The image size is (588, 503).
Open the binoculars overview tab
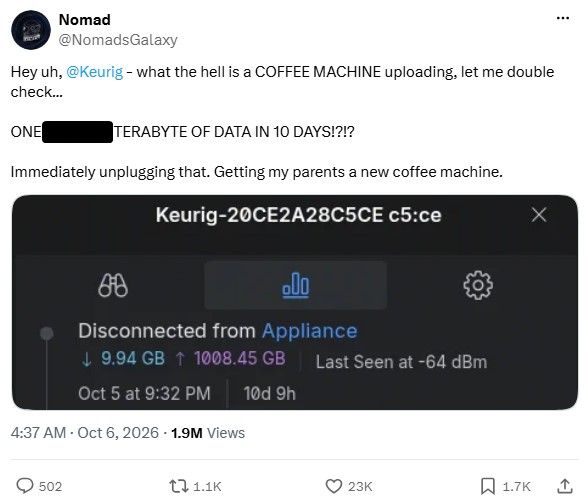tap(113, 285)
